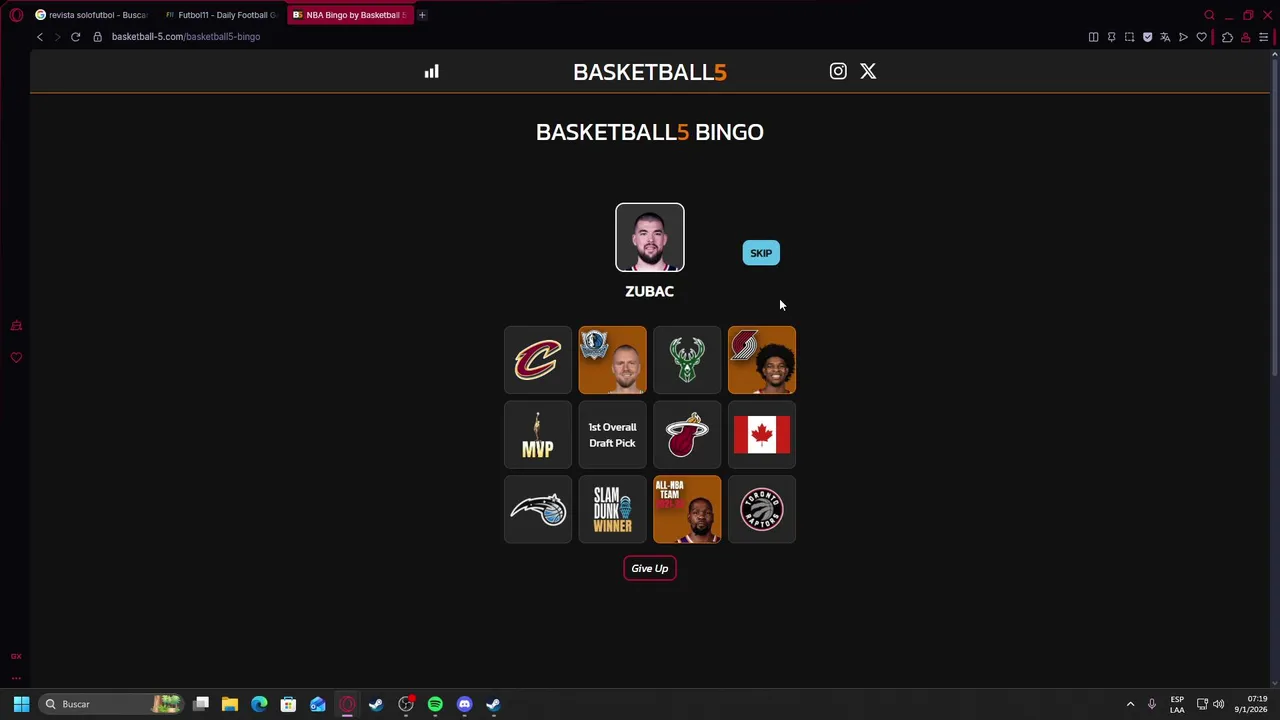Click the site security padlock icon
1280x720 pixels.
[x=97, y=37]
